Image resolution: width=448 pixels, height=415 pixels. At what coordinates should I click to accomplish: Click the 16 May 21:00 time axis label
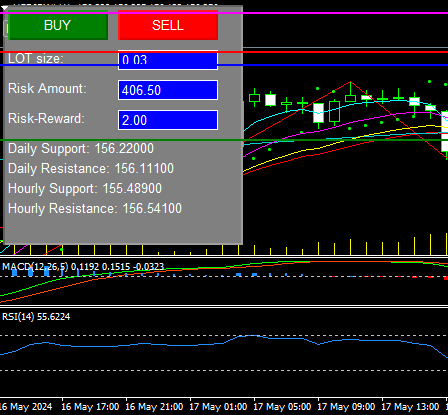154,407
